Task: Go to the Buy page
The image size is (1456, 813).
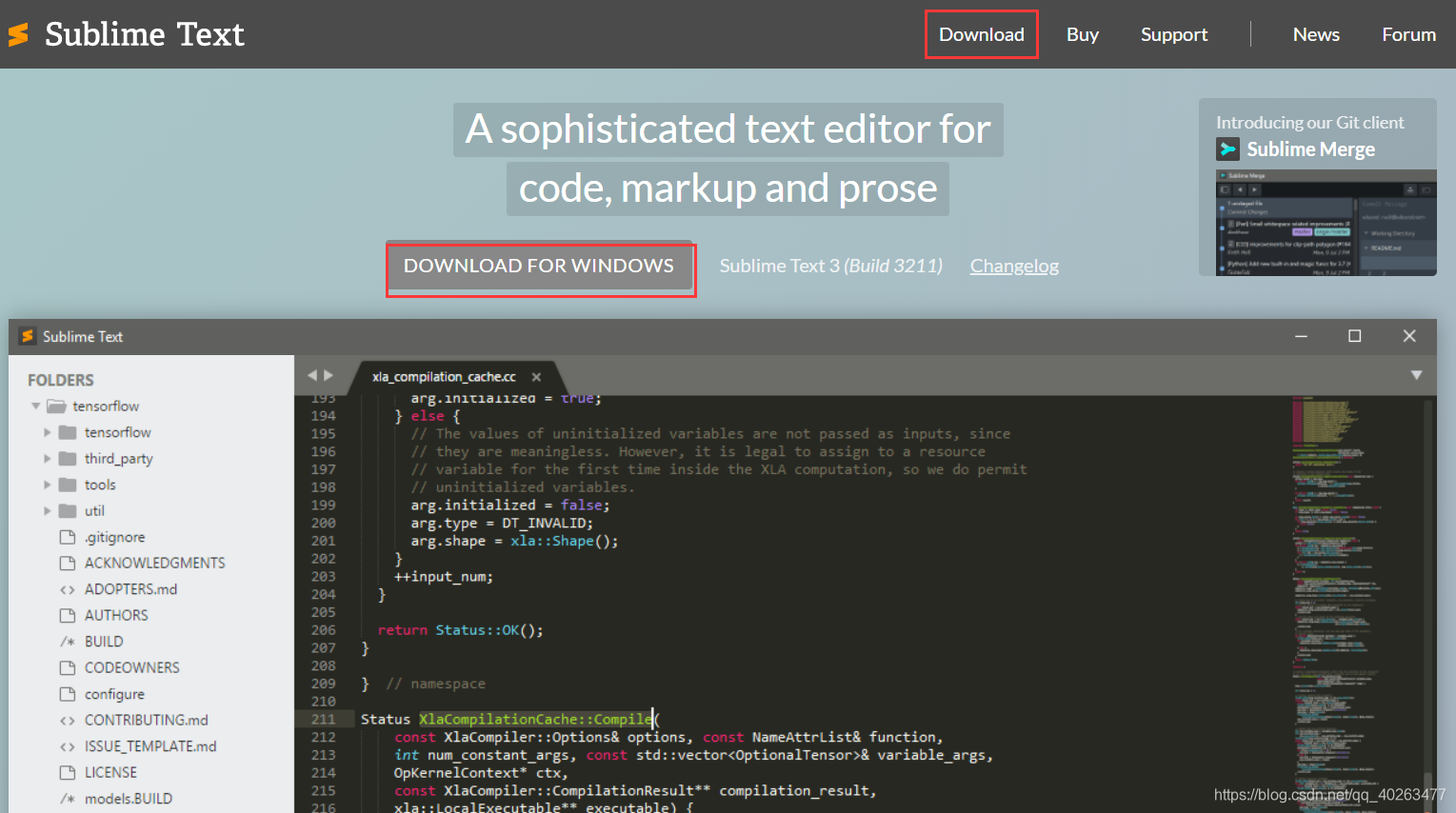Action: click(1082, 34)
